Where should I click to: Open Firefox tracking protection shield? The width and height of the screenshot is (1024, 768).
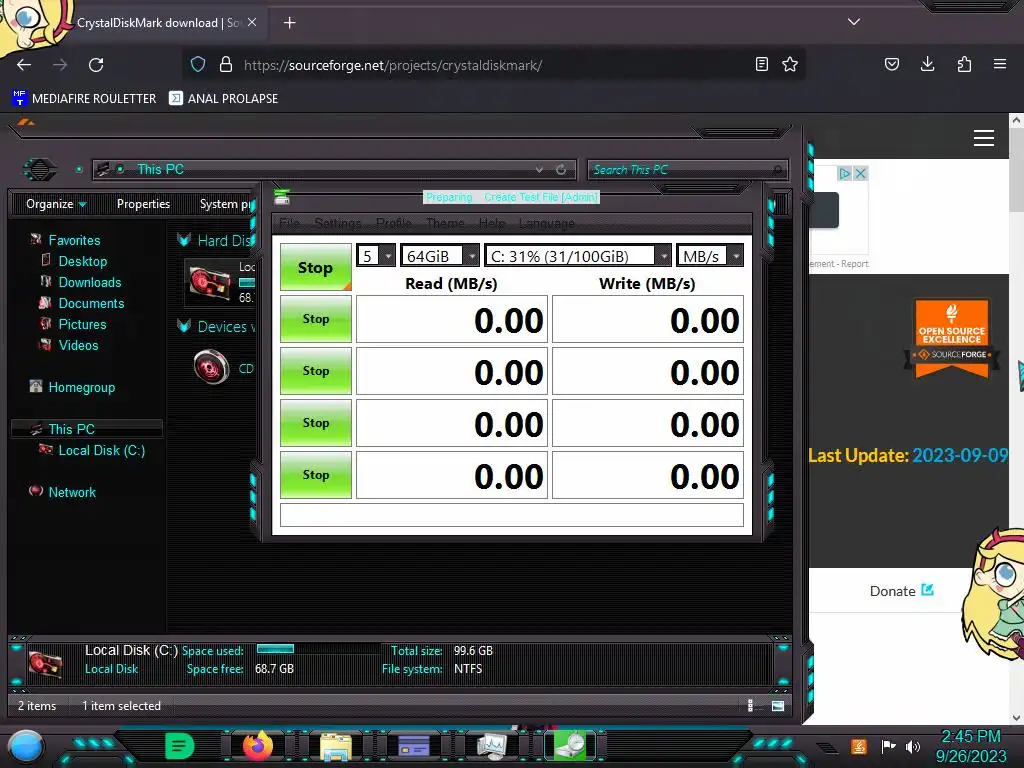(x=198, y=65)
